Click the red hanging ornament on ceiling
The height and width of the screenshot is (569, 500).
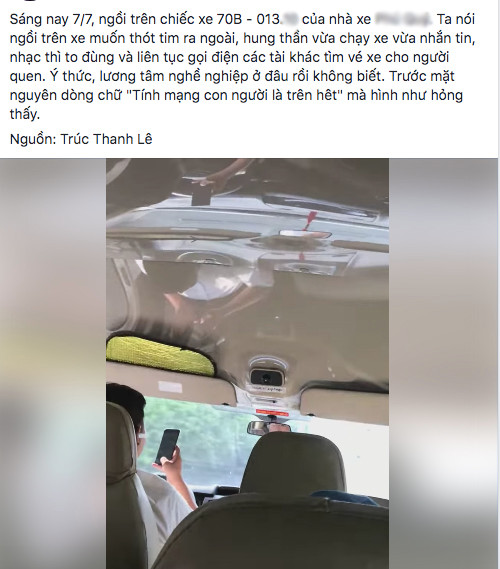pos(311,221)
